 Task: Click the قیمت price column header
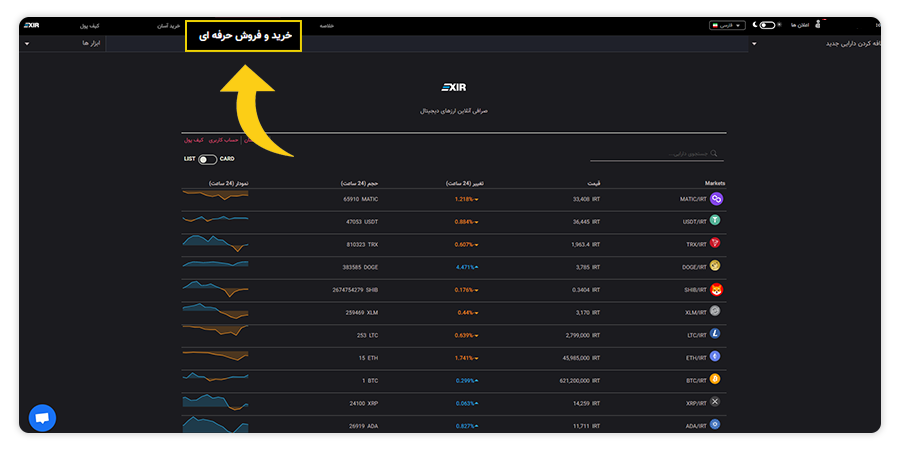(594, 183)
